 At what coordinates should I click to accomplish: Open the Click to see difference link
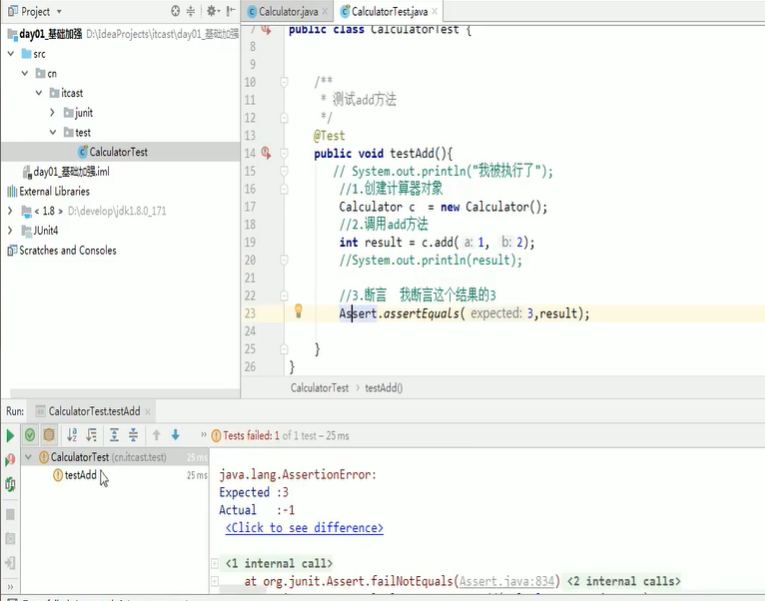(304, 528)
